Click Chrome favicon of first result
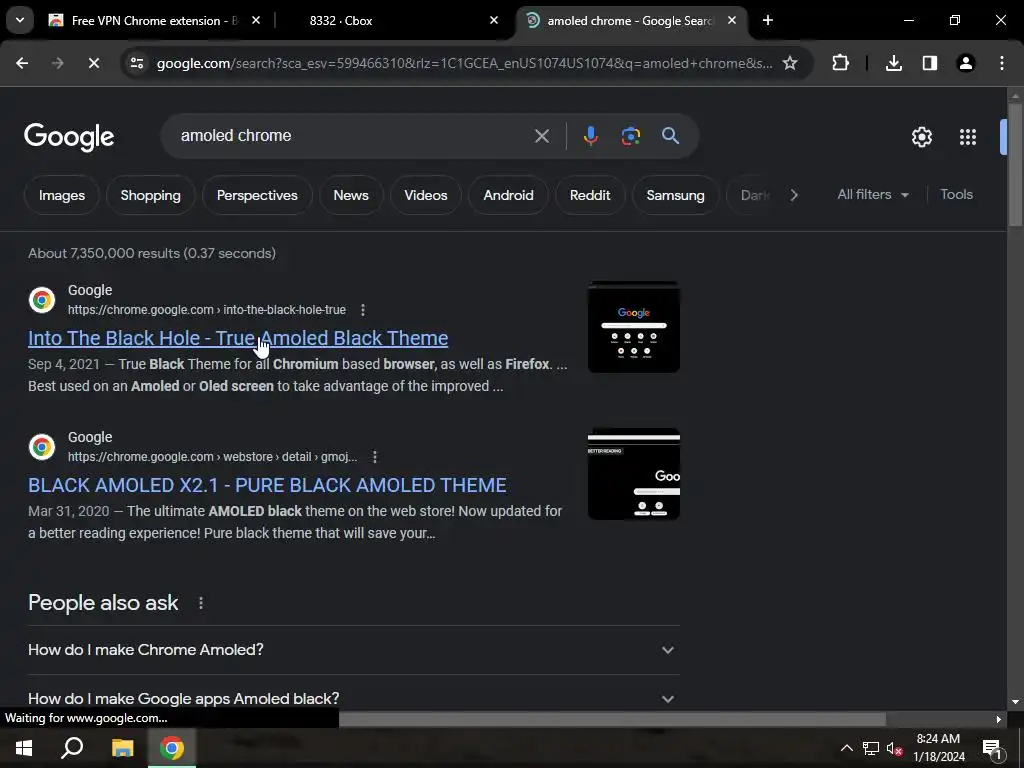This screenshot has width=1024, height=768. coord(42,300)
